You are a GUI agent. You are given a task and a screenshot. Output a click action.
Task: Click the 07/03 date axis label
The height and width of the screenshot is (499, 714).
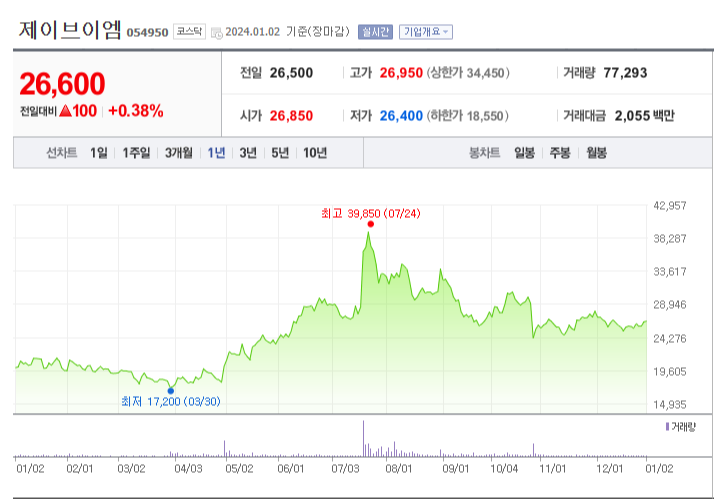(x=345, y=468)
